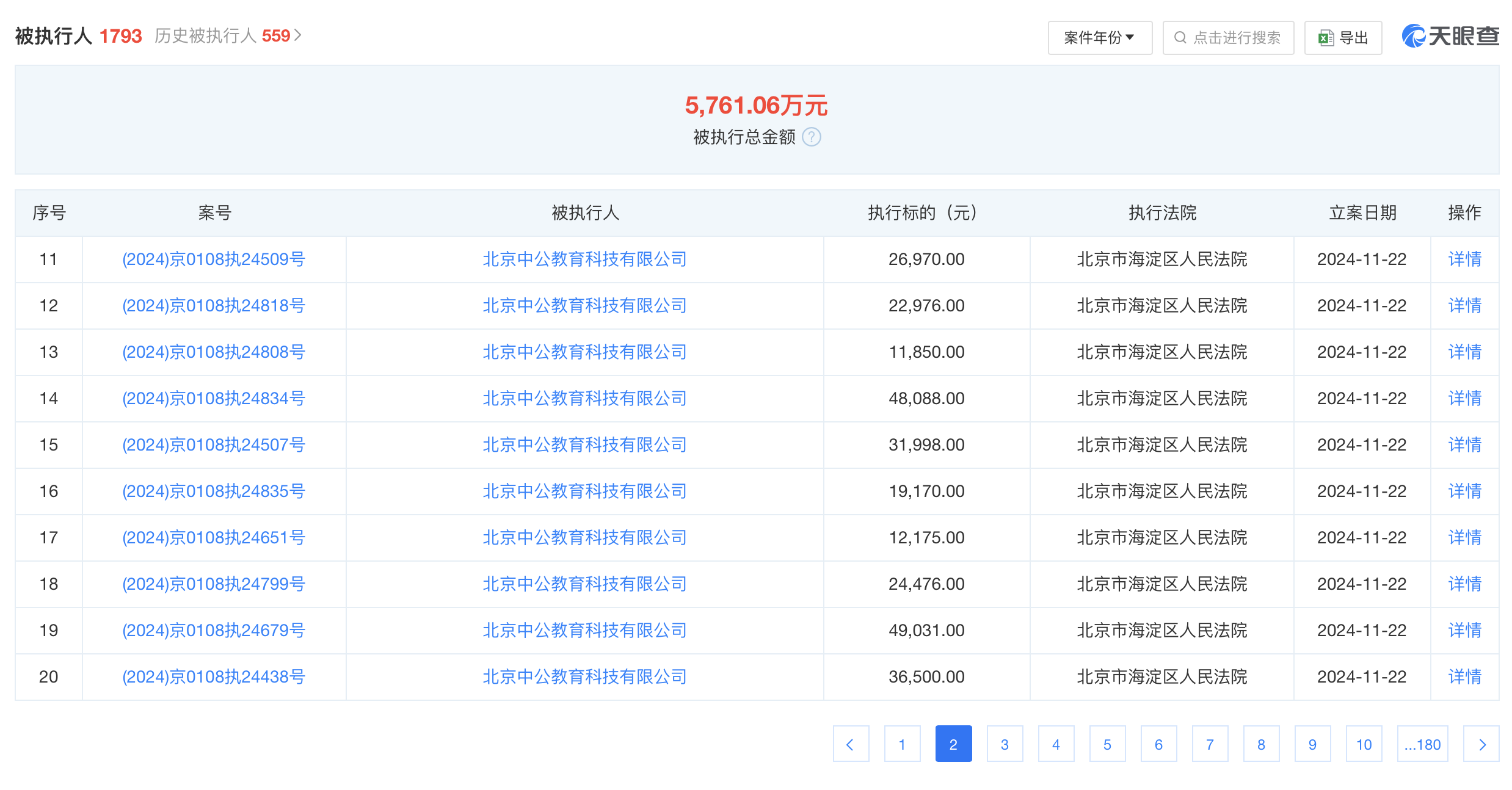
Task: Expand 历史被执行人 559 via the chevron
Action: pyautogui.click(x=297, y=35)
